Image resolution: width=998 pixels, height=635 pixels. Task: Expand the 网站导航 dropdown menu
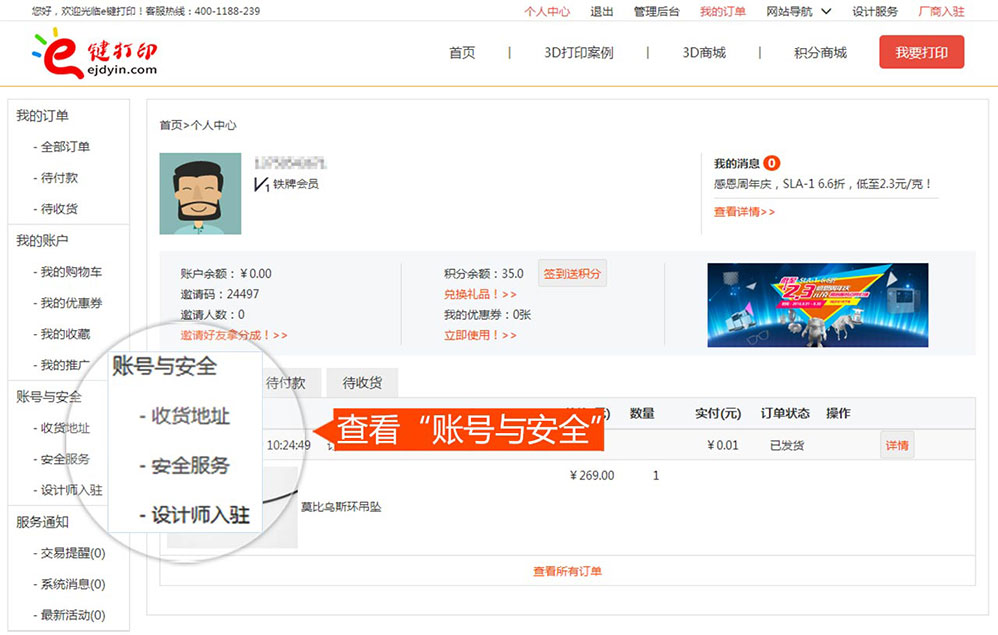point(798,11)
